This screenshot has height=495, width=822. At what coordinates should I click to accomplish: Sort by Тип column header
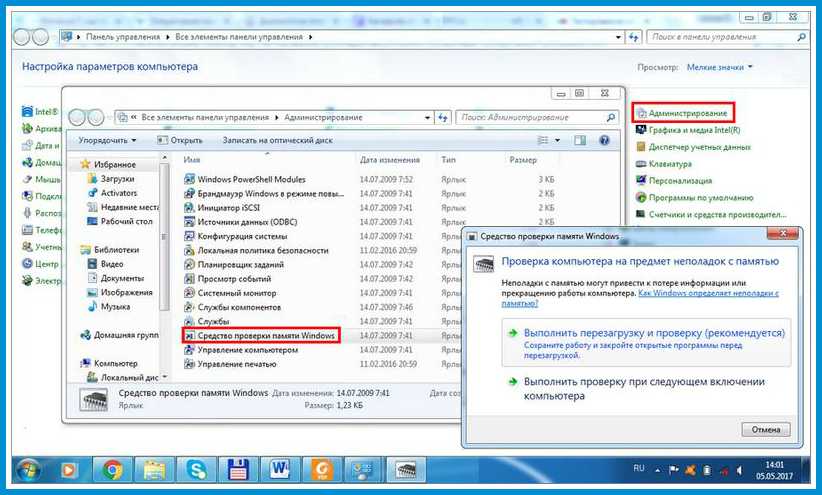tap(448, 159)
